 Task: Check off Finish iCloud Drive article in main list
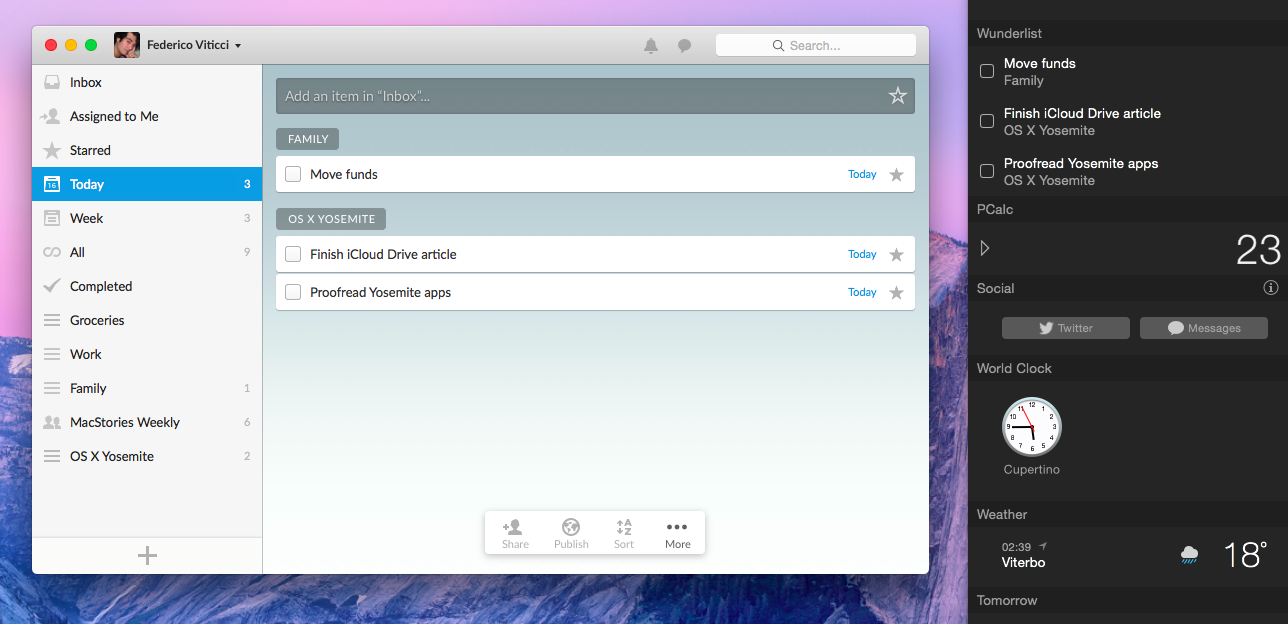293,254
